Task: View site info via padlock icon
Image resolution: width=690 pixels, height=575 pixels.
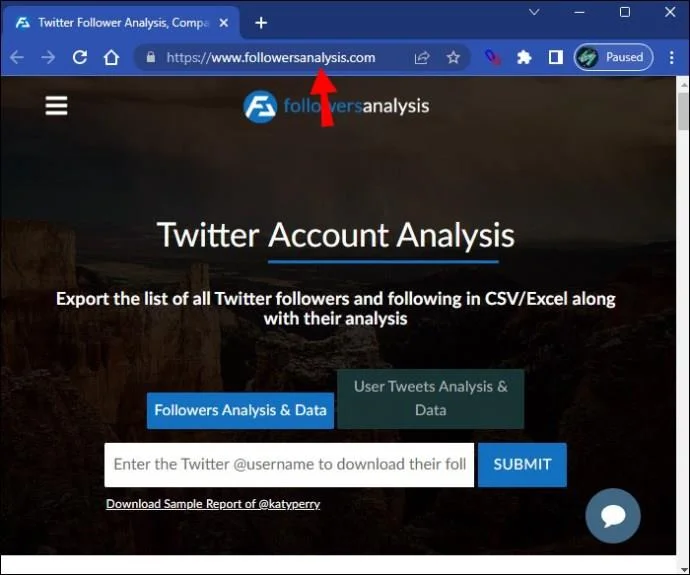Action: (150, 57)
